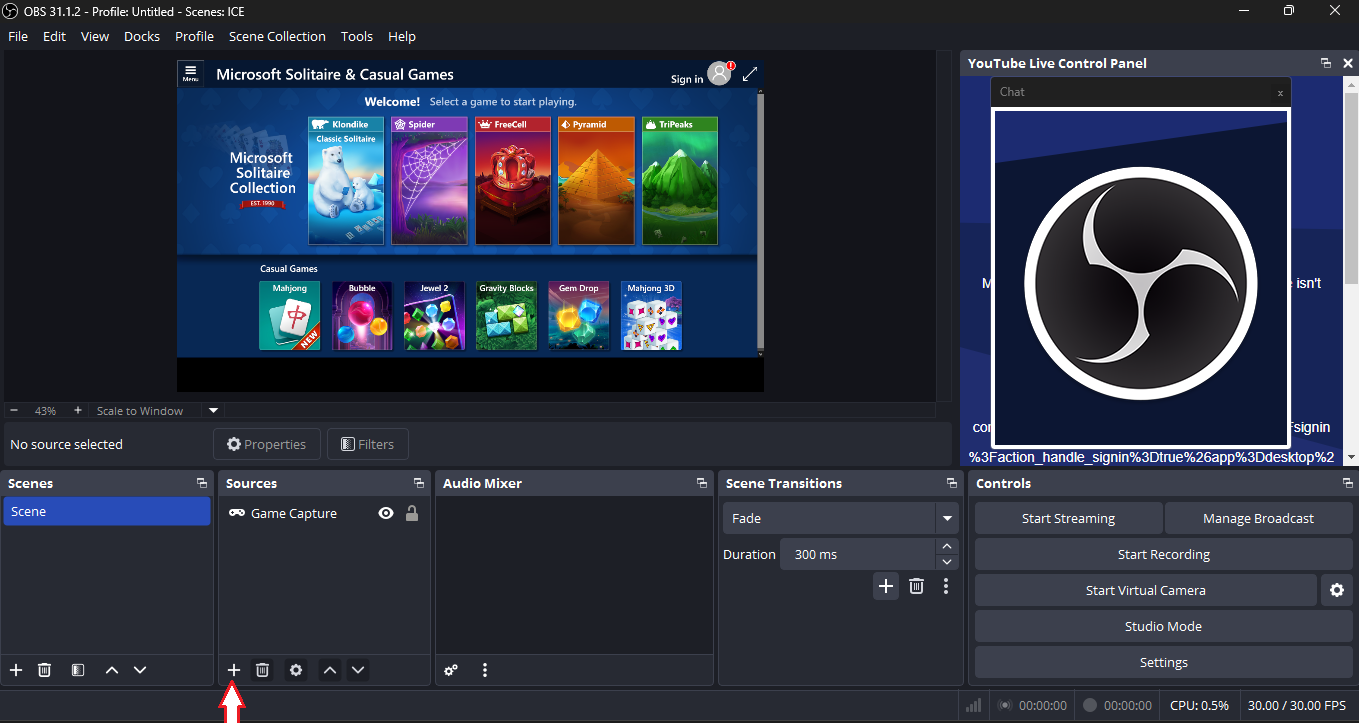The image size is (1359, 723).
Task: Click Sign in in Solitaire preview
Action: 686,79
